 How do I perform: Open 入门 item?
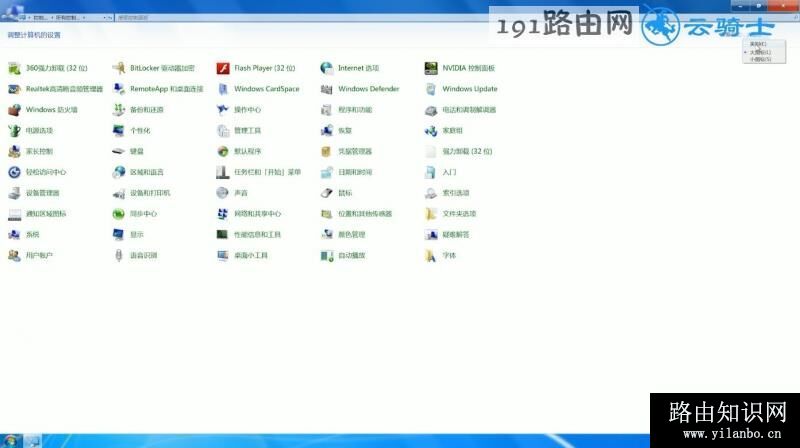[x=440, y=172]
